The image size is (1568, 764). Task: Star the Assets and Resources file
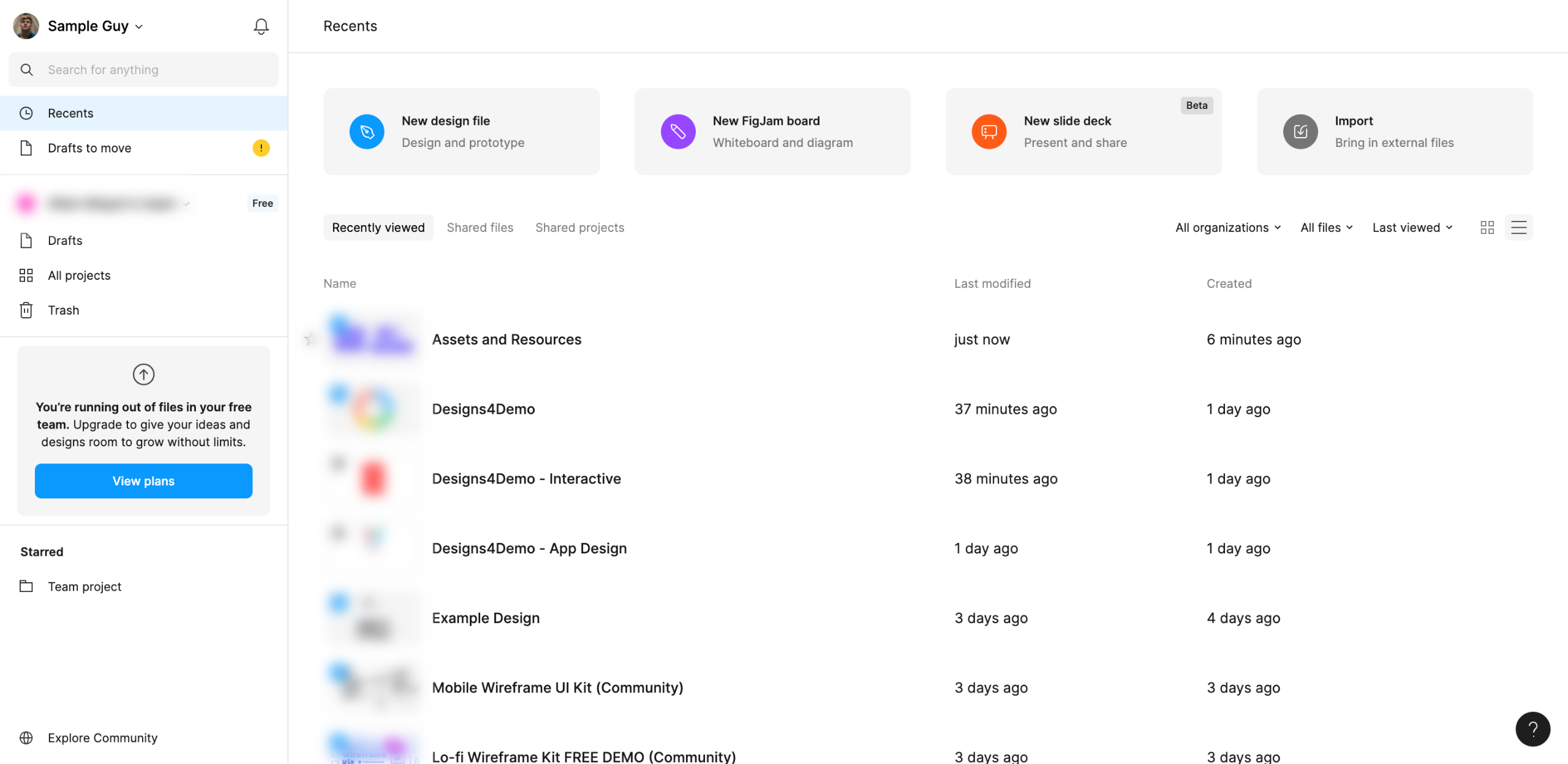pos(311,339)
